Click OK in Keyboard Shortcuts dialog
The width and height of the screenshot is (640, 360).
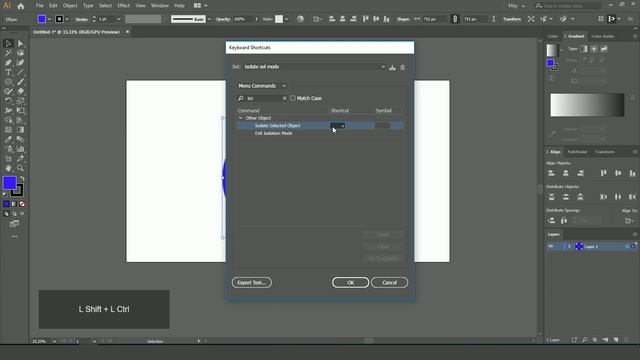[x=350, y=282]
